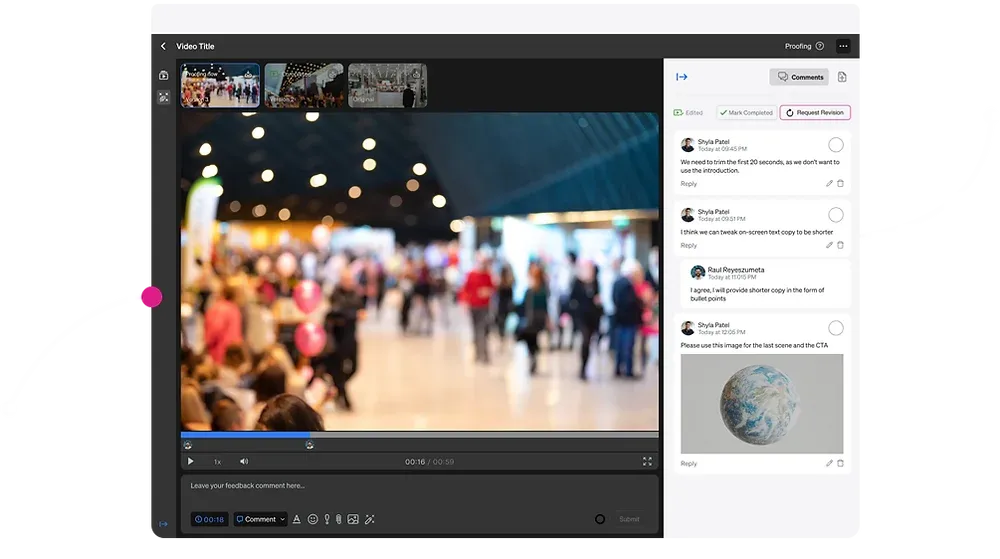
Task: Delete the comment about trimming first 20 seconds
Action: coord(841,184)
